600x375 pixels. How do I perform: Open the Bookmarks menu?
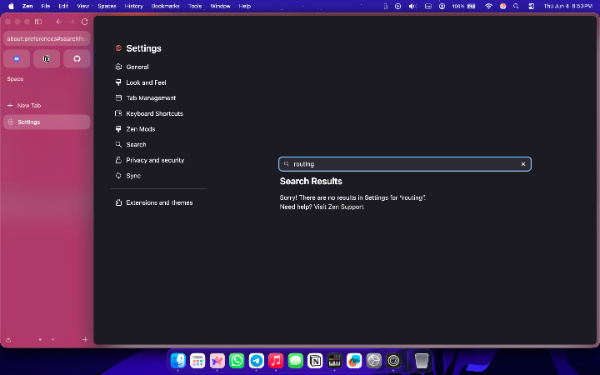[165, 6]
